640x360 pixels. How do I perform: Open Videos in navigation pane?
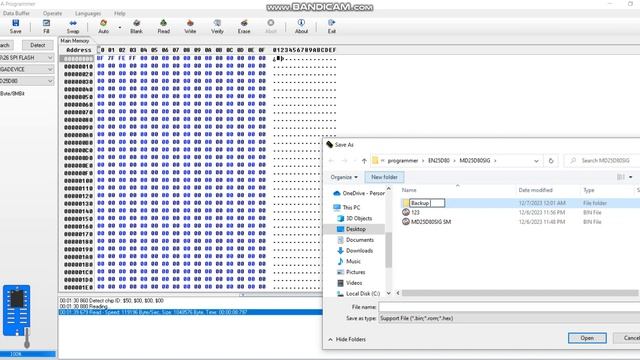pos(350,282)
